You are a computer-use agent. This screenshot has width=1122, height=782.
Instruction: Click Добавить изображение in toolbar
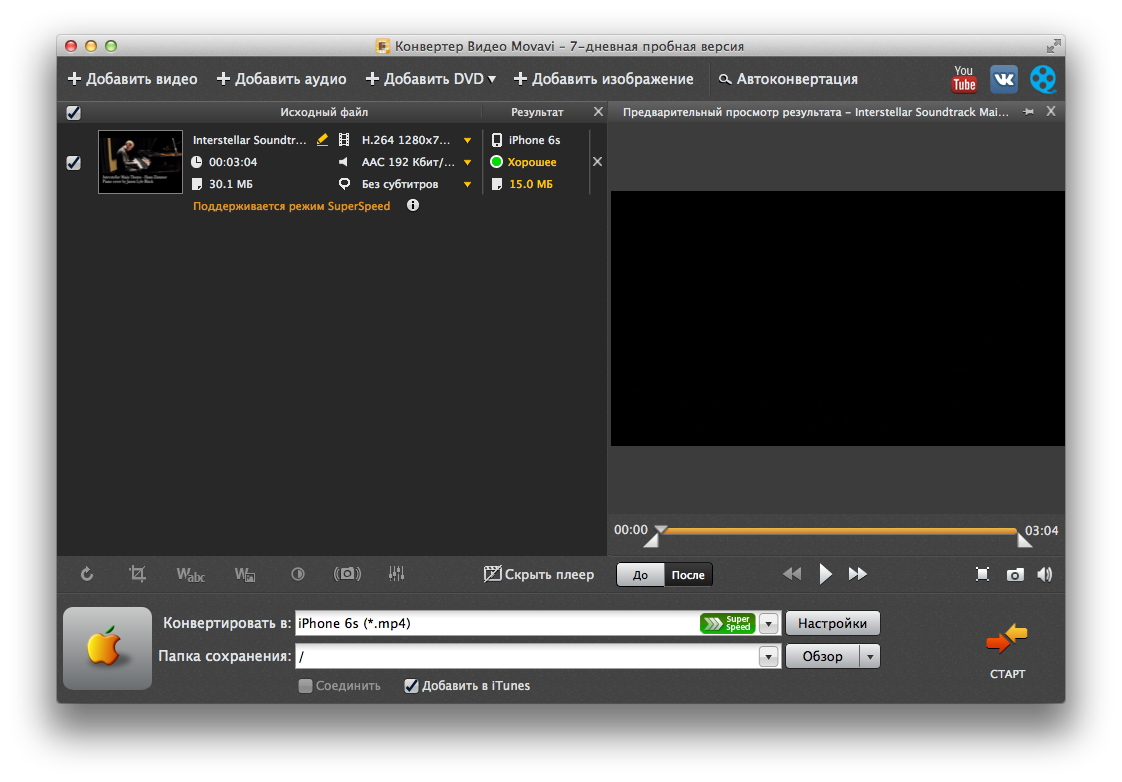[x=604, y=79]
